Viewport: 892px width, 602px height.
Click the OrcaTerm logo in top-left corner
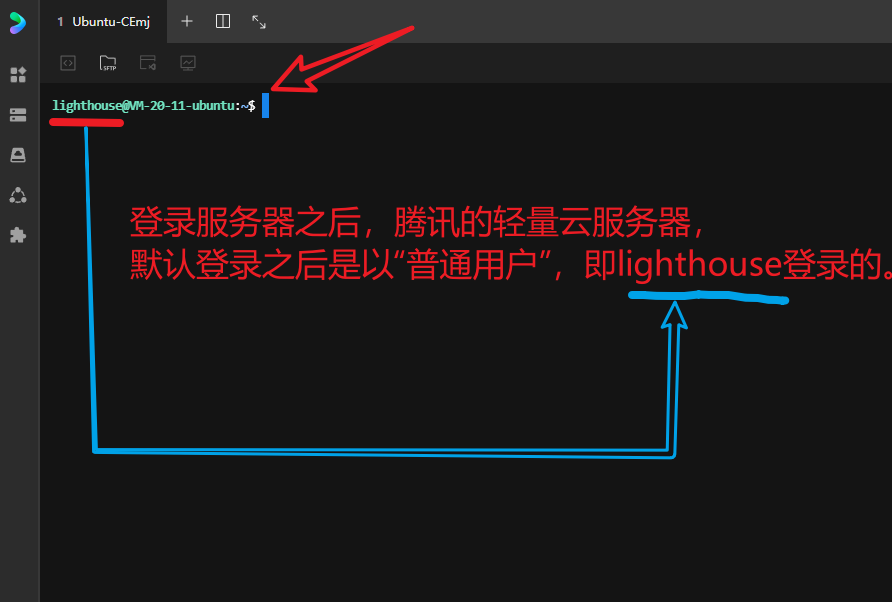tap(18, 22)
